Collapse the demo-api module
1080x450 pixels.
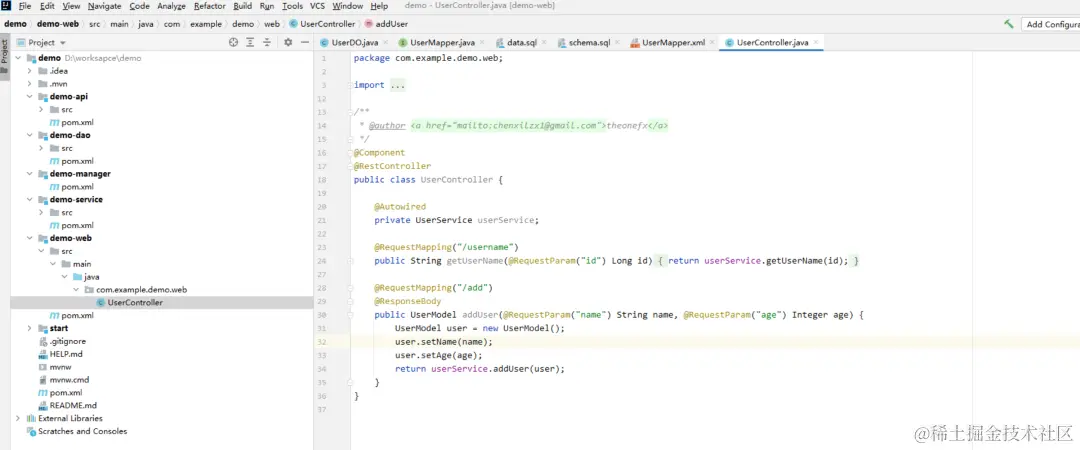click(x=30, y=96)
